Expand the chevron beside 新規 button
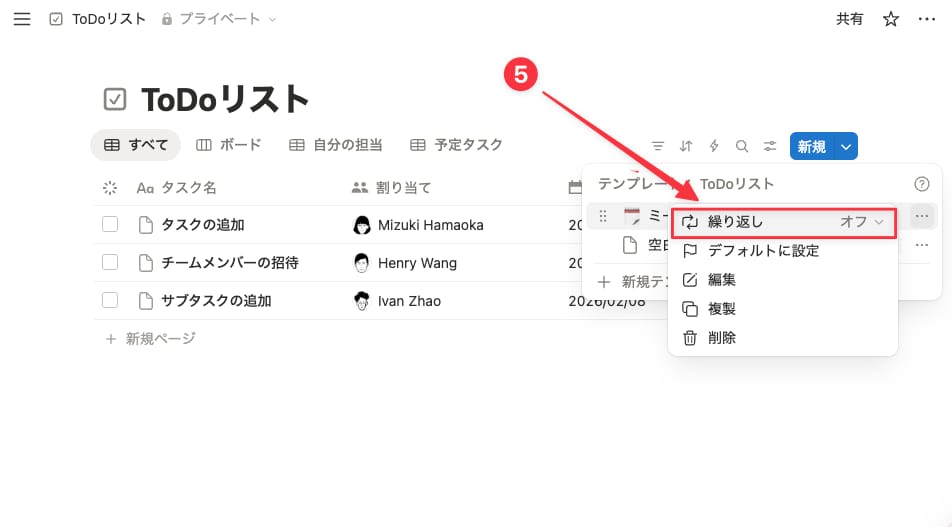The height and width of the screenshot is (527, 952). click(x=846, y=146)
